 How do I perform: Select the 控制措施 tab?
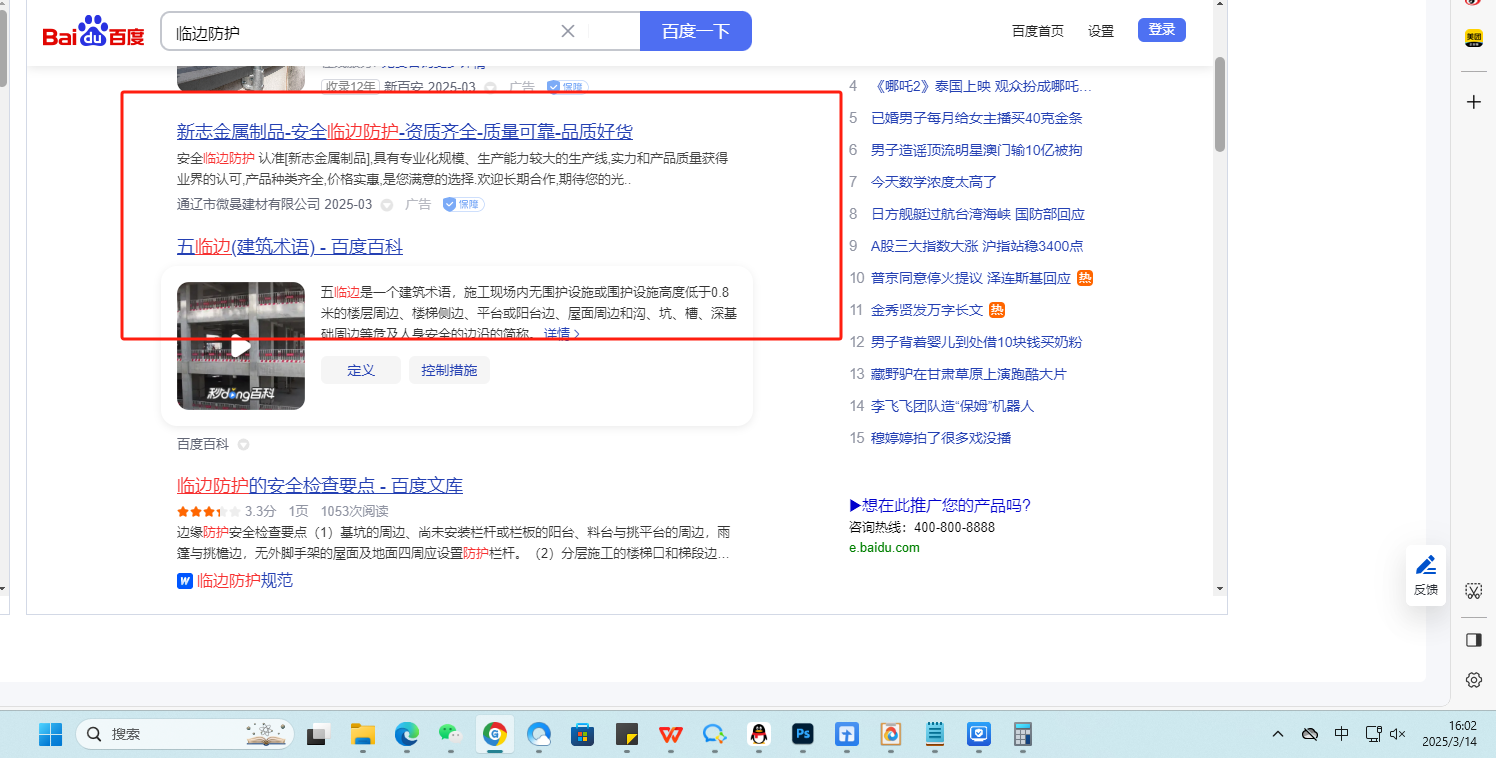click(x=449, y=370)
